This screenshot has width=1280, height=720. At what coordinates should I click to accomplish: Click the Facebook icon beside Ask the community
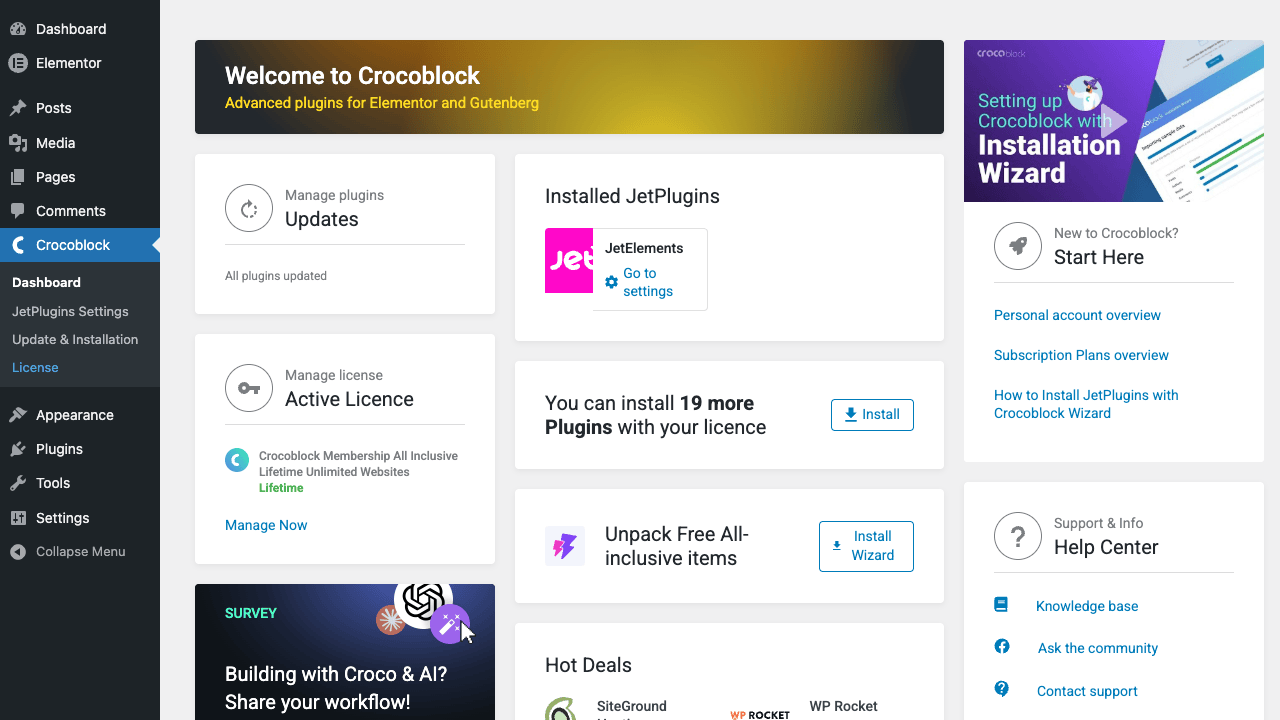coord(1002,647)
